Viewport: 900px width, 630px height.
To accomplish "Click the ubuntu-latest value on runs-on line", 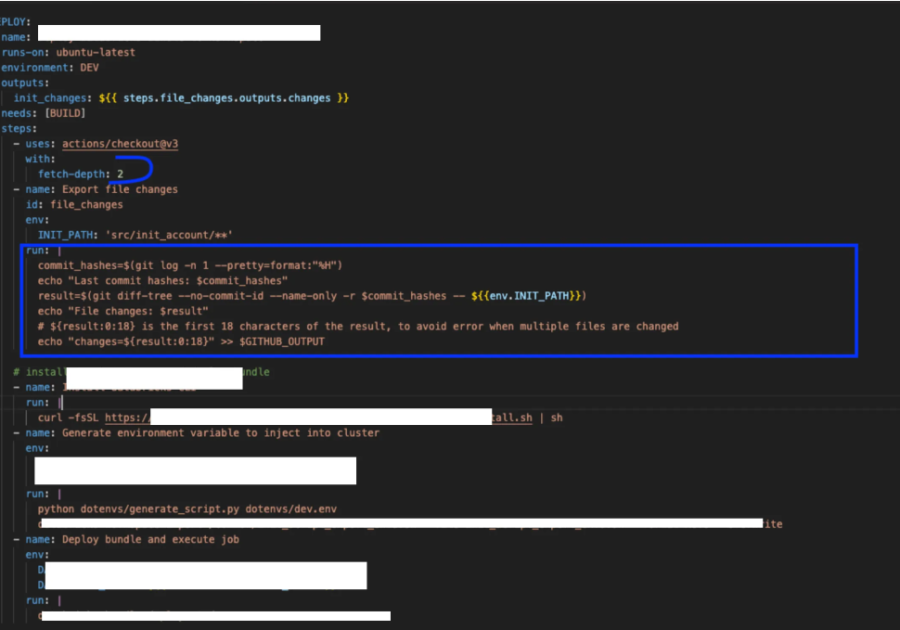I will pos(95,52).
